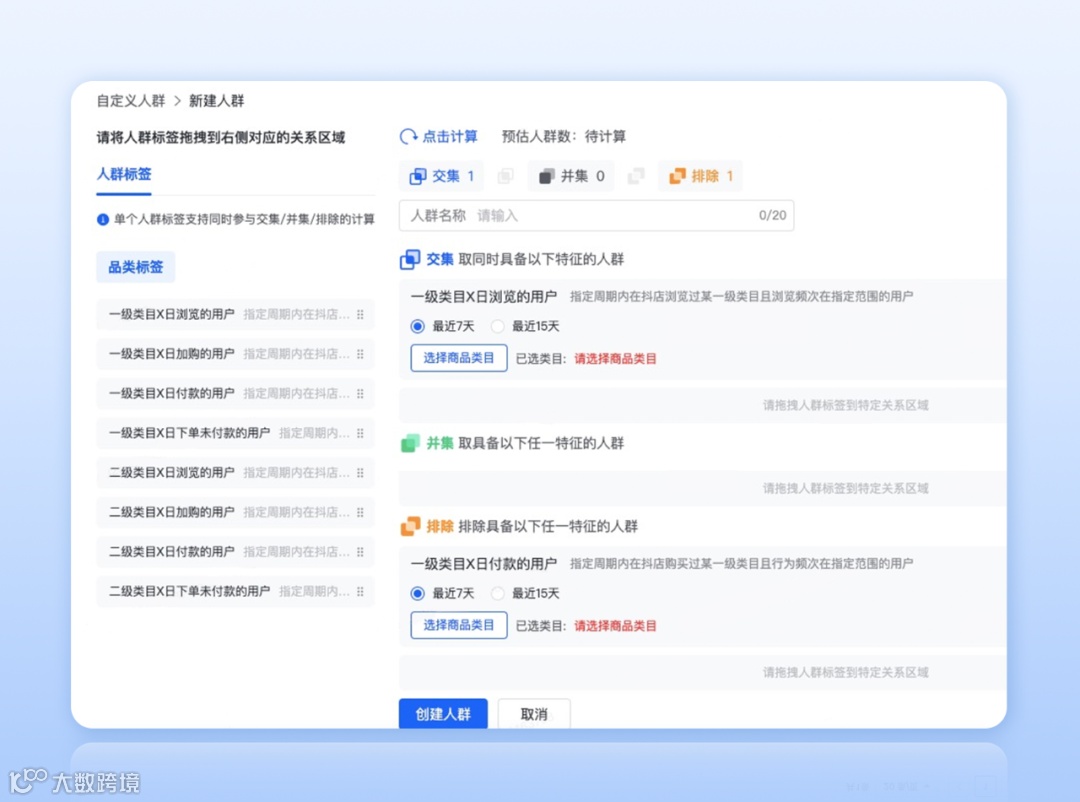Select the 一级类目X日付款的用户 tag row
1080x802 pixels.
click(x=236, y=394)
